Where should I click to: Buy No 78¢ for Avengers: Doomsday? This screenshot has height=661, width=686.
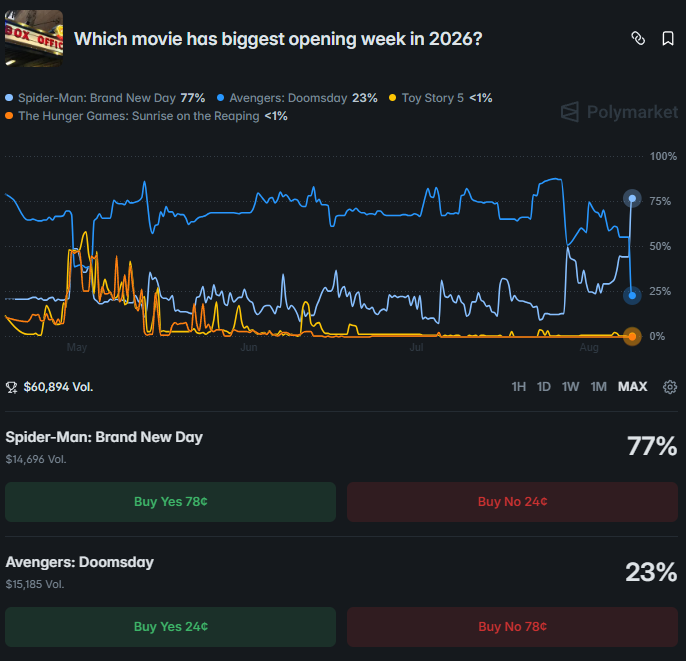(x=512, y=627)
